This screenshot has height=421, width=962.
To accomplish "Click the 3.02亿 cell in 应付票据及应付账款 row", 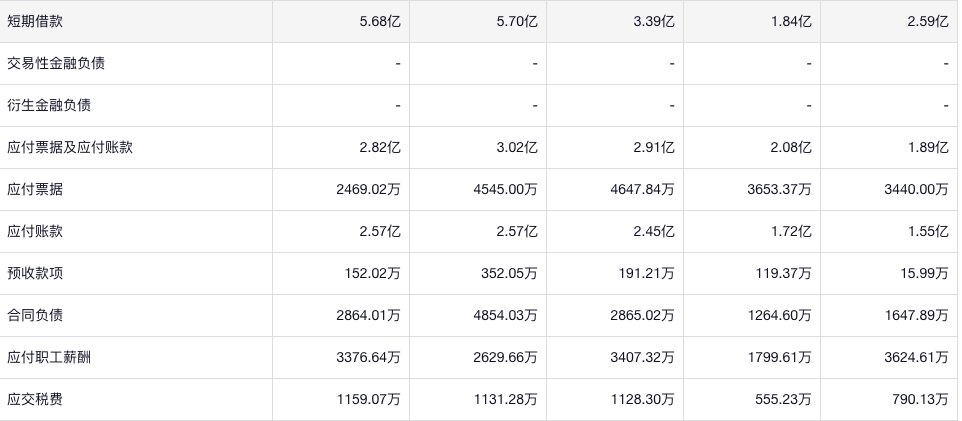I will click(517, 147).
